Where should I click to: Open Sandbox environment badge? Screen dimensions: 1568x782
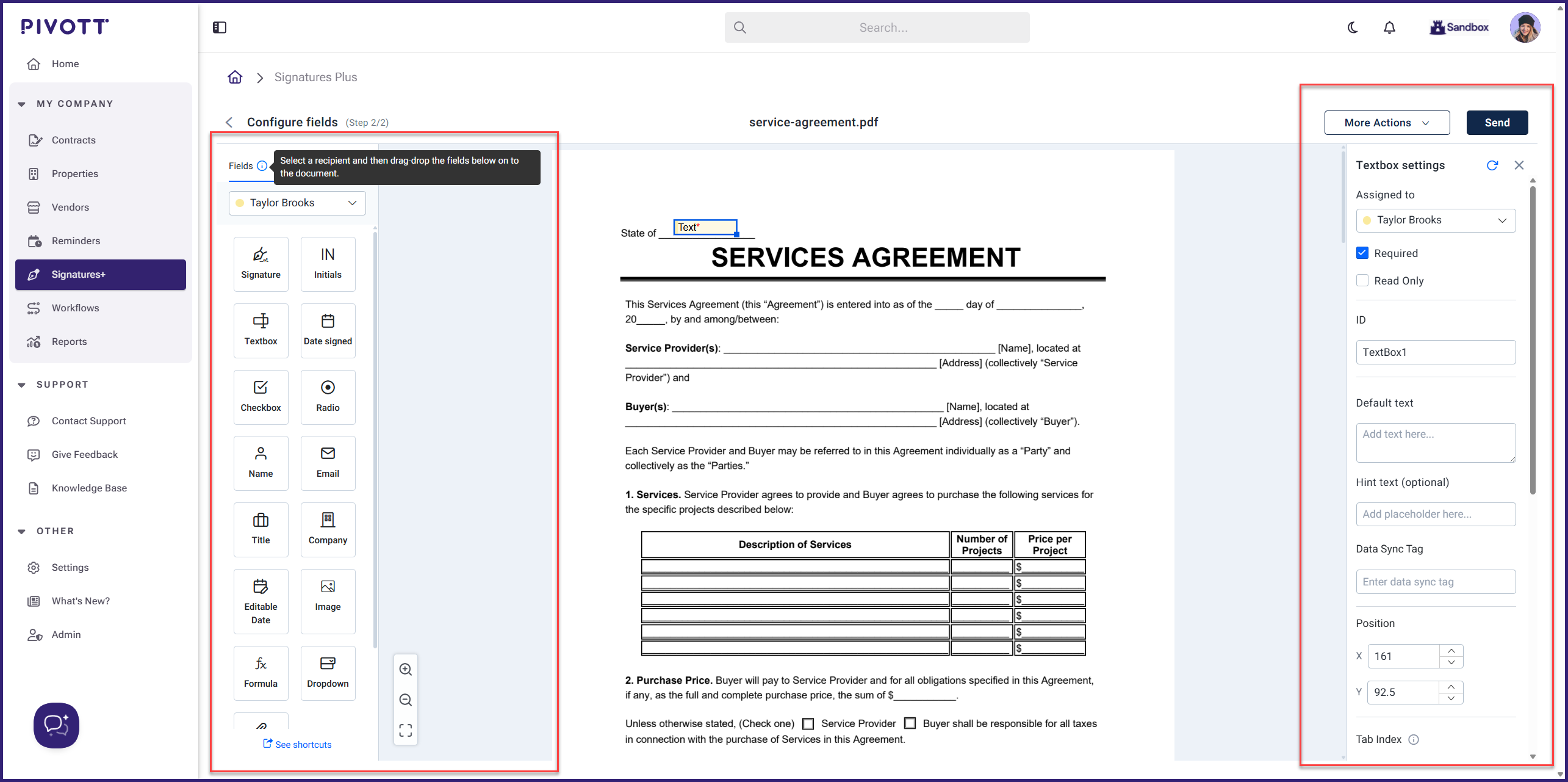click(x=1459, y=27)
